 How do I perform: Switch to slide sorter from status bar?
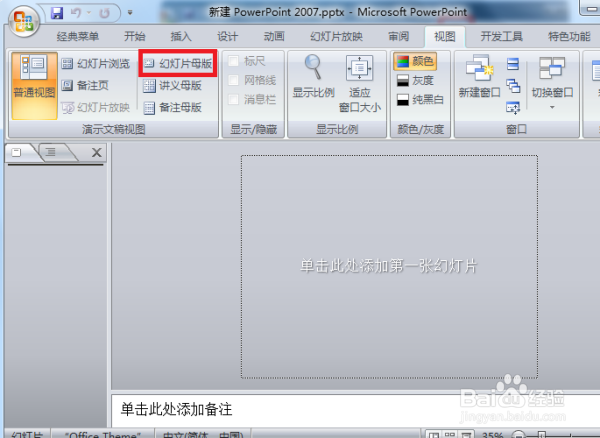450,435
